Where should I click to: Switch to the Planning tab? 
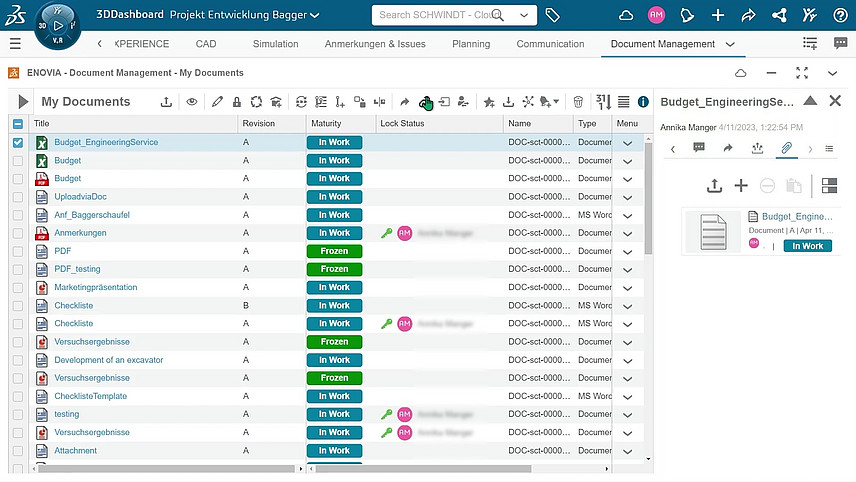point(471,44)
